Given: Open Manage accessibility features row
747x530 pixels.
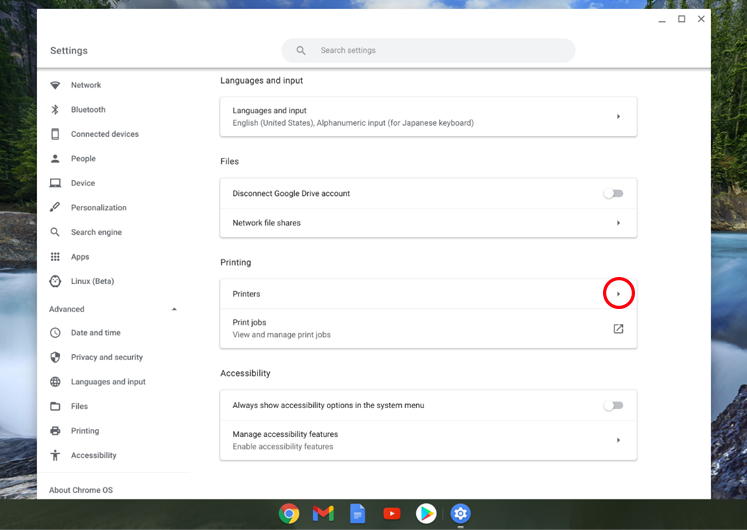Looking at the screenshot, I should pos(428,440).
